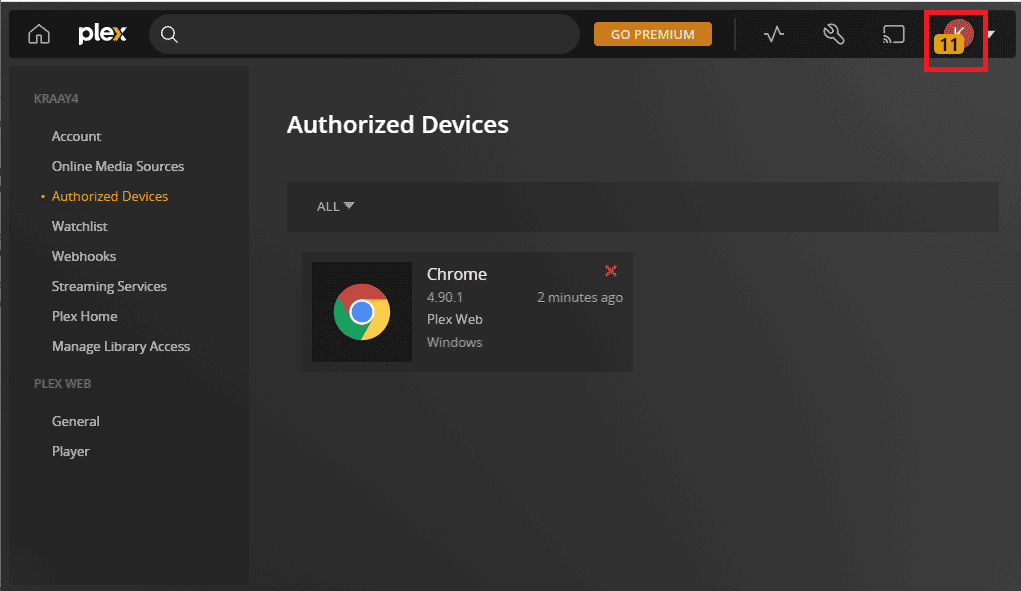Image resolution: width=1021 pixels, height=591 pixels.
Task: Open the Cast to device icon
Action: (x=893, y=33)
